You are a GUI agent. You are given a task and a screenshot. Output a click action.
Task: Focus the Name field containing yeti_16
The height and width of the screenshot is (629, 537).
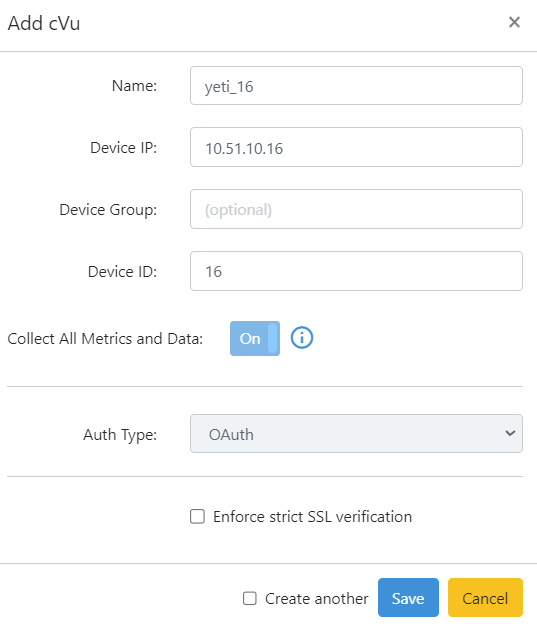tap(356, 86)
